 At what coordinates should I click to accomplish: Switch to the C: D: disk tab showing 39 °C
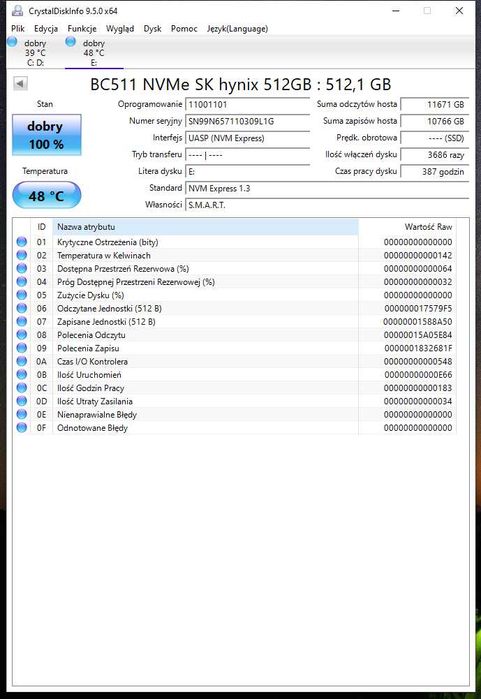(35, 53)
